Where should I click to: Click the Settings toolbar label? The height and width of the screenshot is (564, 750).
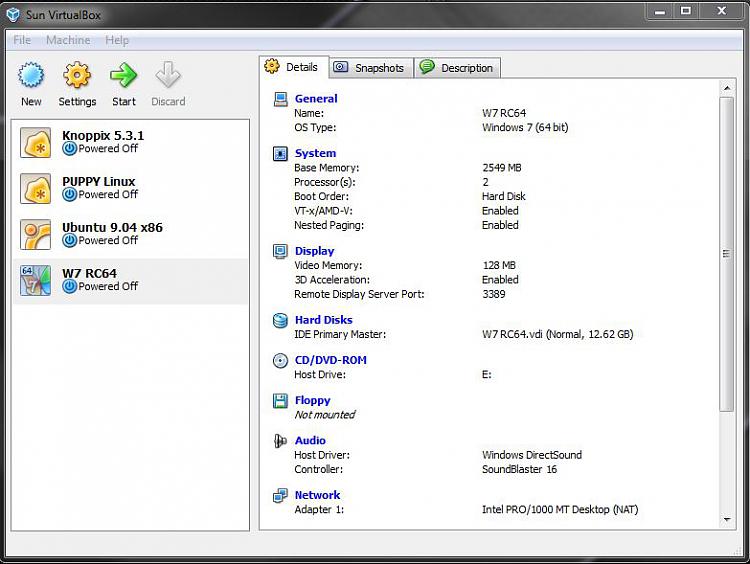tap(77, 102)
